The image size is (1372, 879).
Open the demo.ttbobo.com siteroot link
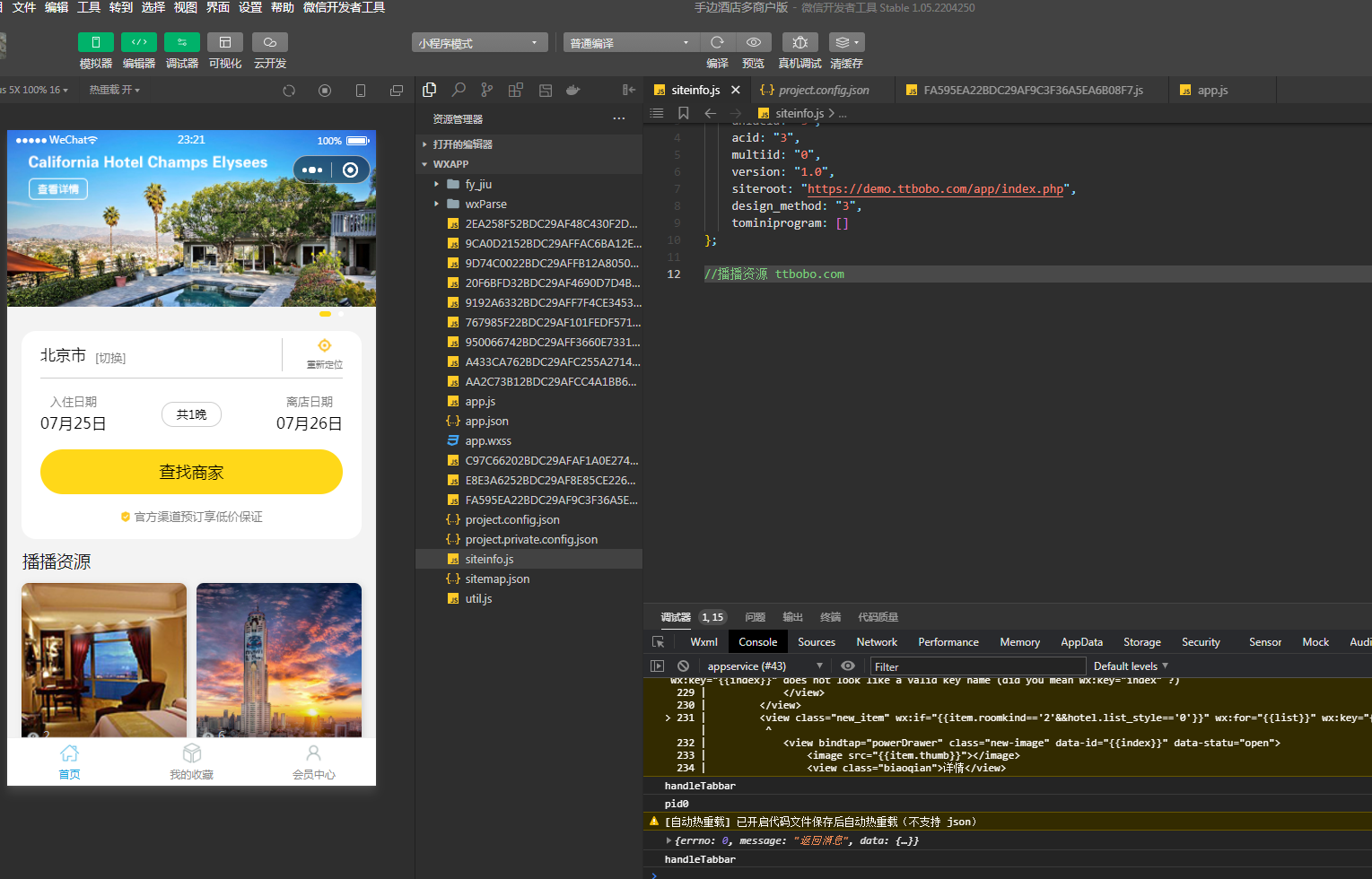[935, 188]
